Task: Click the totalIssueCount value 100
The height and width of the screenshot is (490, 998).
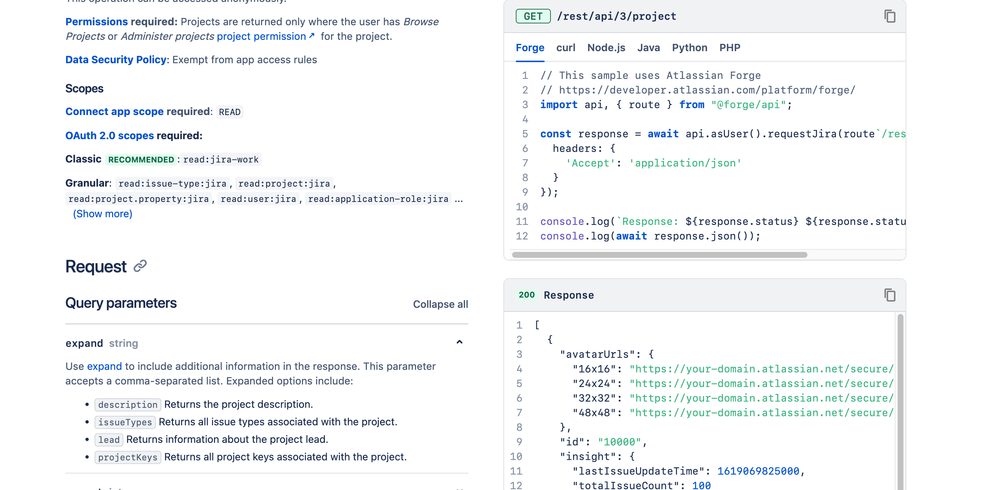Action: pyautogui.click(x=701, y=486)
